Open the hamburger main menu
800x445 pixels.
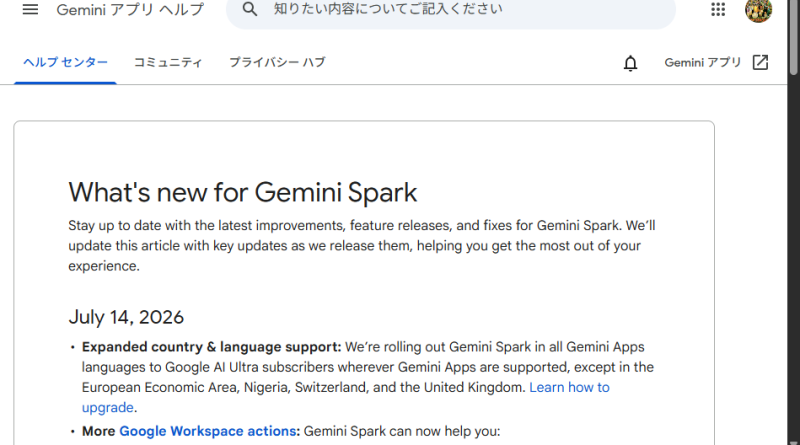tap(30, 9)
